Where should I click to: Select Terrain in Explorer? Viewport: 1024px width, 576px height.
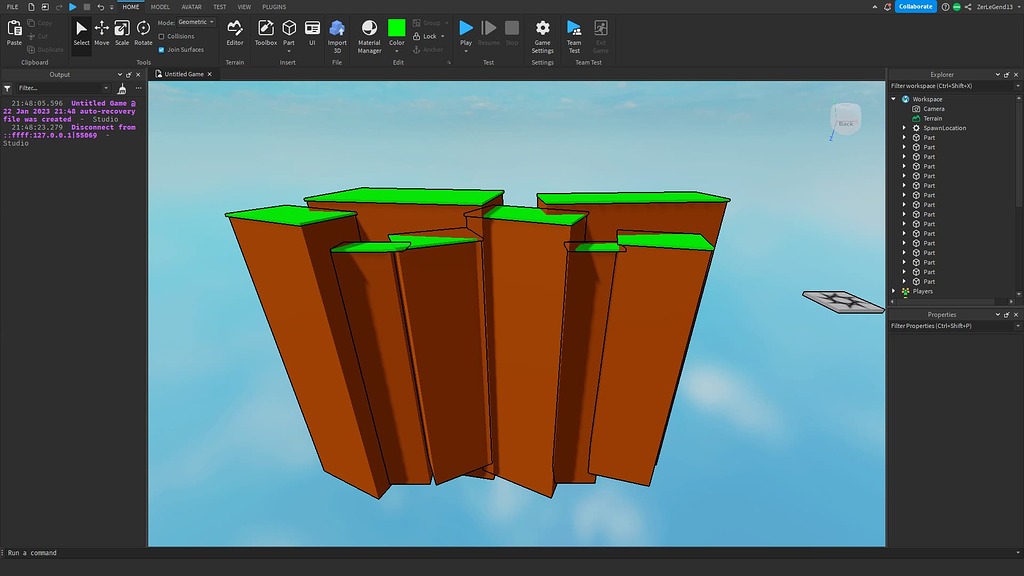(932, 119)
